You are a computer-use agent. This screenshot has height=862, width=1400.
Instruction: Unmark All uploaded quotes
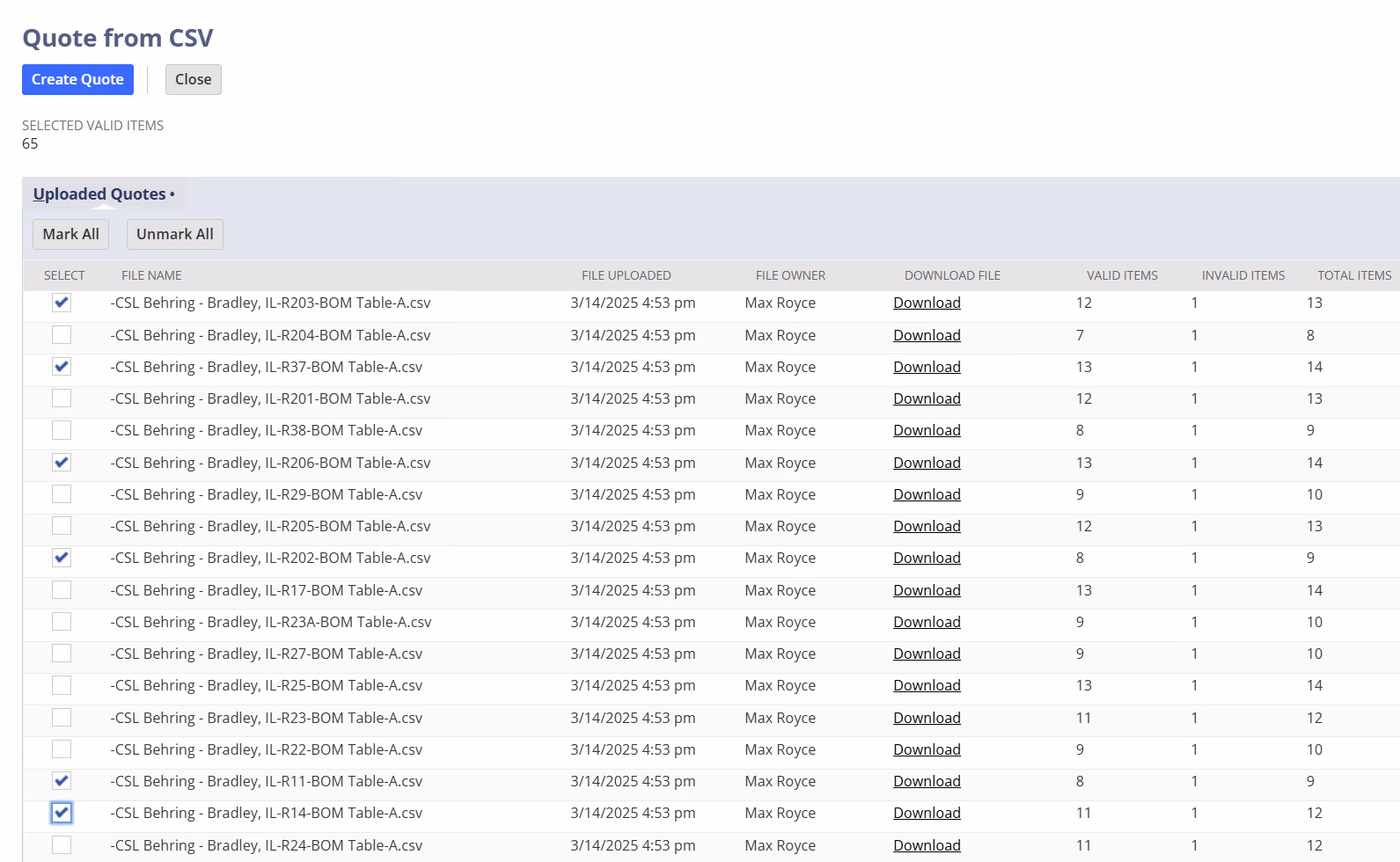click(175, 234)
